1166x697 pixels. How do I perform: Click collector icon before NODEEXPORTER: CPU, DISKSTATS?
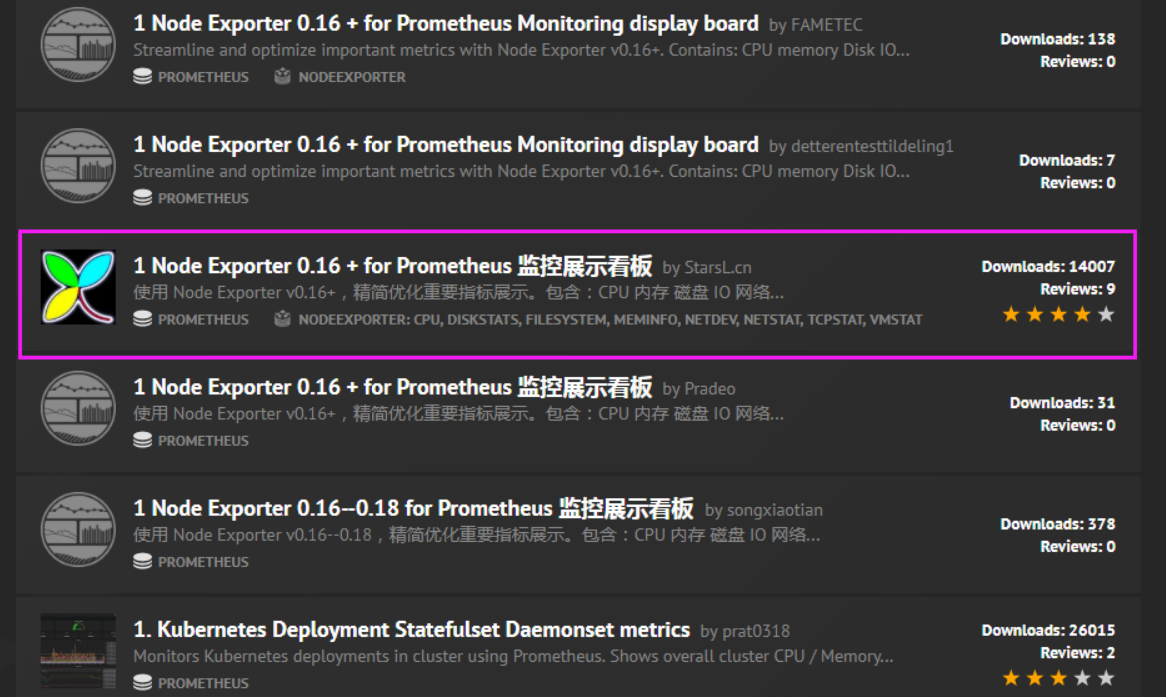(x=282, y=319)
